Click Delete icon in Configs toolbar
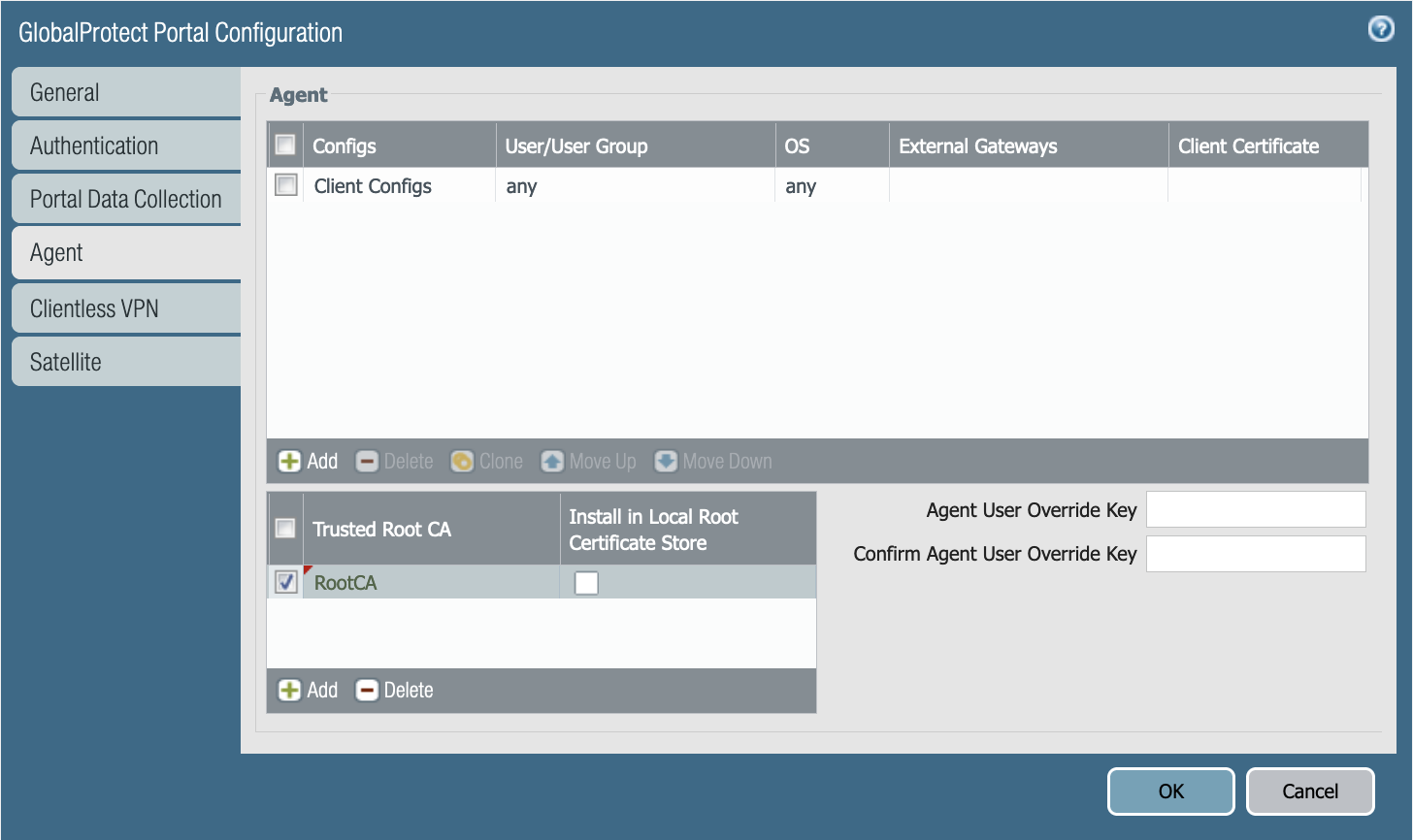The image size is (1413, 840). point(367,462)
